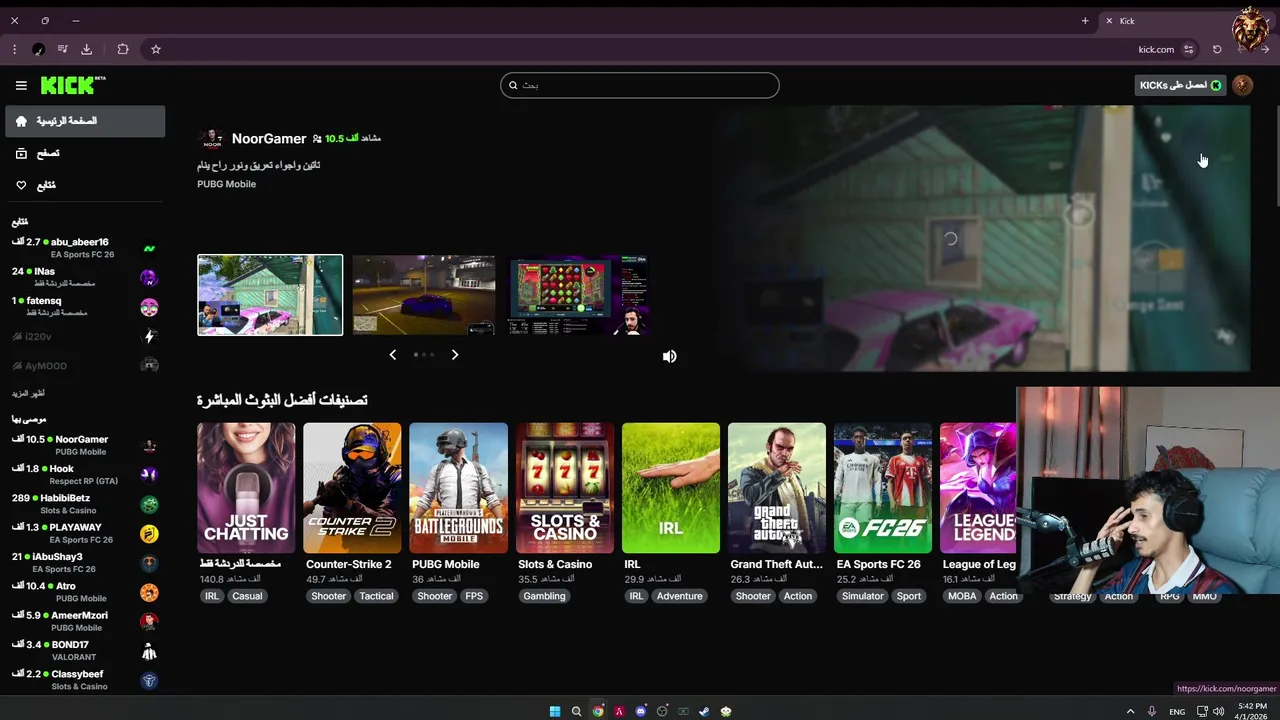Click PUBG Mobile category under featured stream title

coord(226,184)
